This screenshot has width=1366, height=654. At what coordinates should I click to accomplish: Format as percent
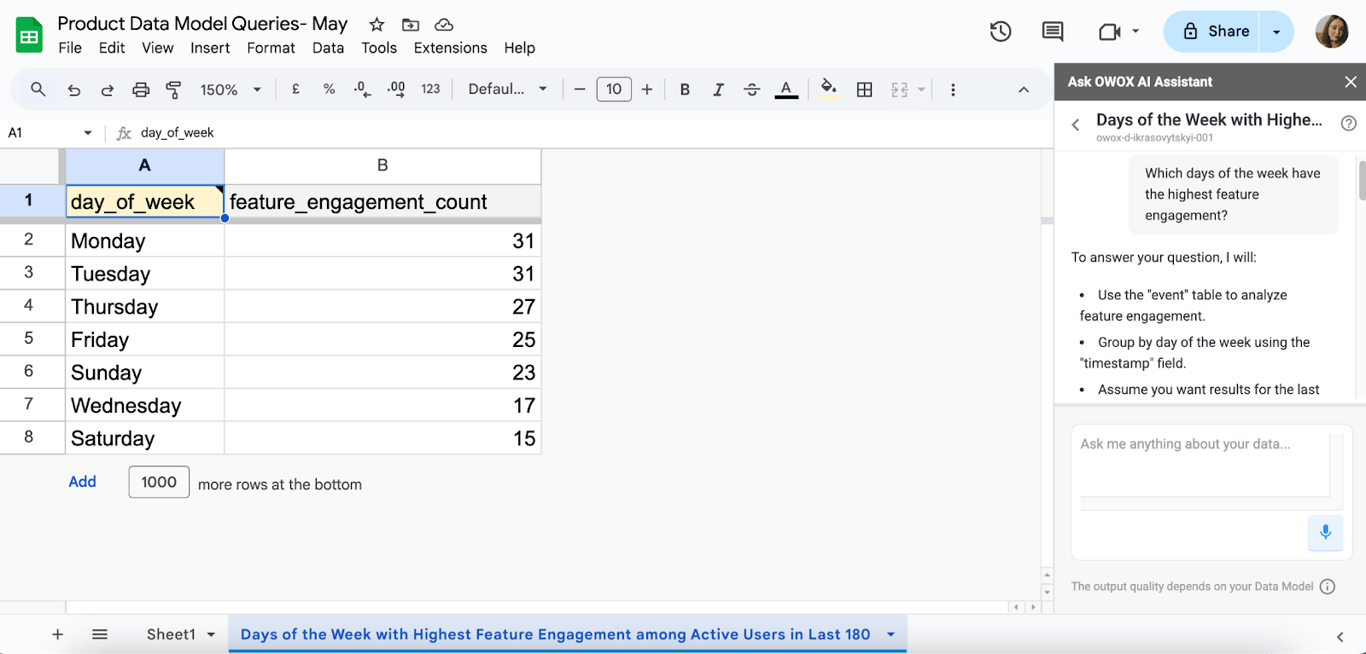click(x=329, y=89)
